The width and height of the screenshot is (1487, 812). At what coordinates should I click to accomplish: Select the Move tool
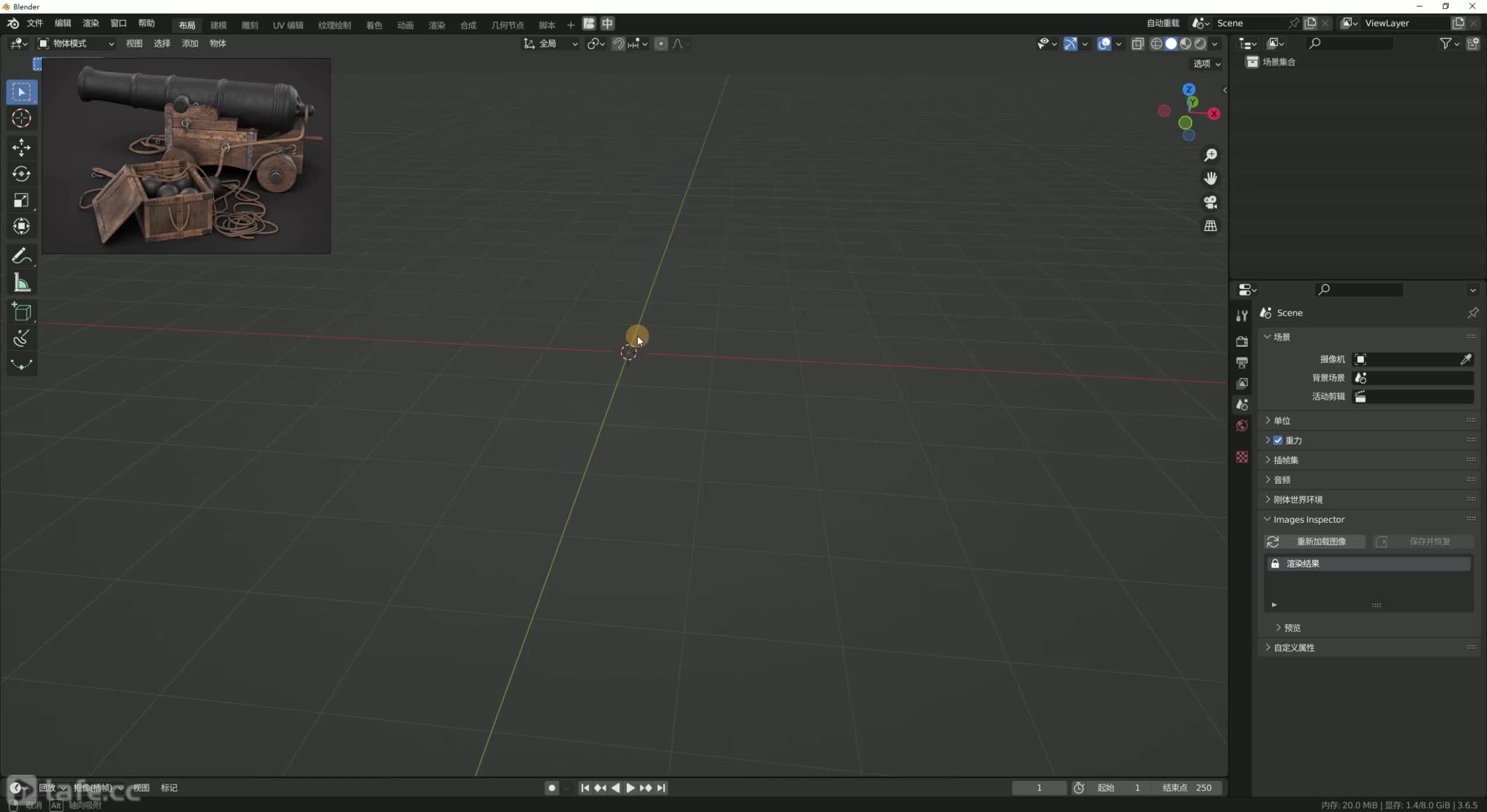[x=21, y=148]
